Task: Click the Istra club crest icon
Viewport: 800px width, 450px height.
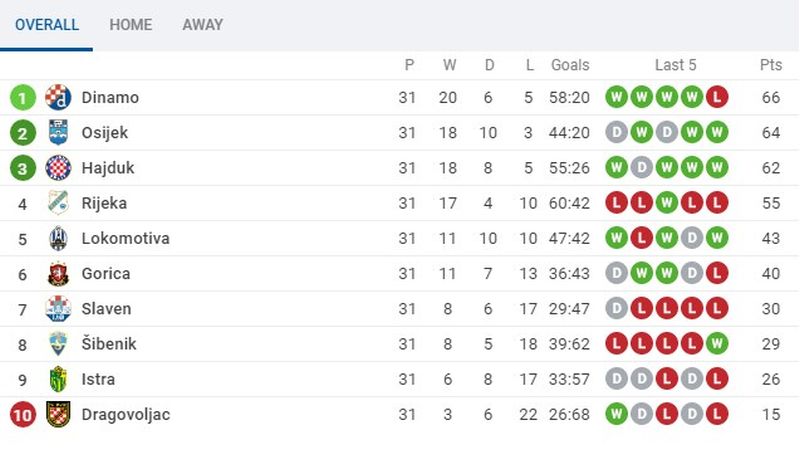Action: (x=58, y=379)
